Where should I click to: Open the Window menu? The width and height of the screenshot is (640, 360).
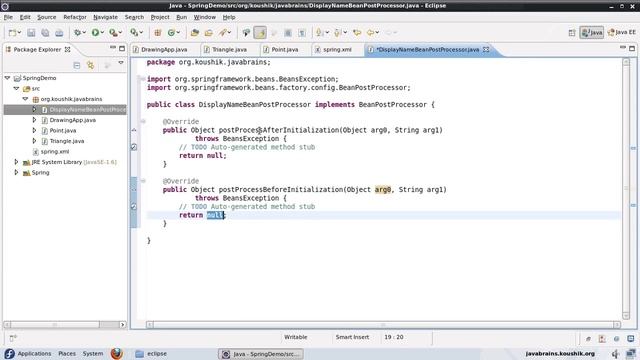pyautogui.click(x=204, y=17)
